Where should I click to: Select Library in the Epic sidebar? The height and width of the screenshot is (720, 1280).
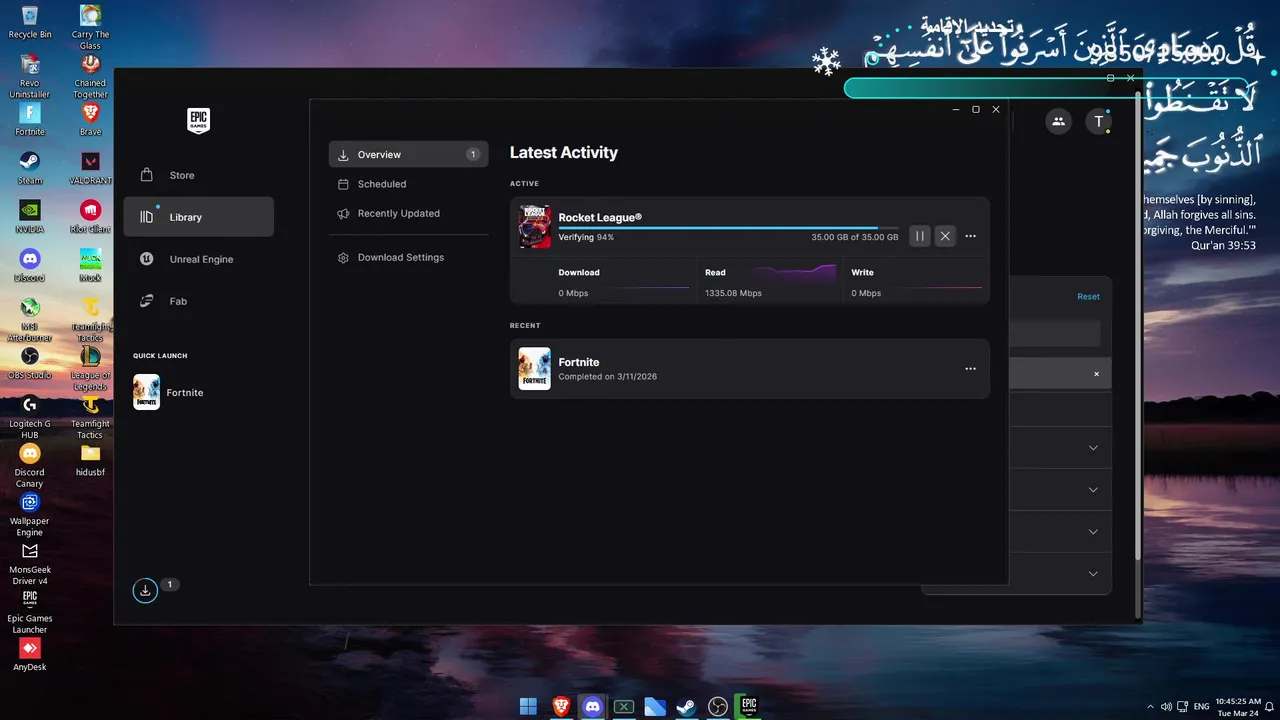[x=198, y=217]
